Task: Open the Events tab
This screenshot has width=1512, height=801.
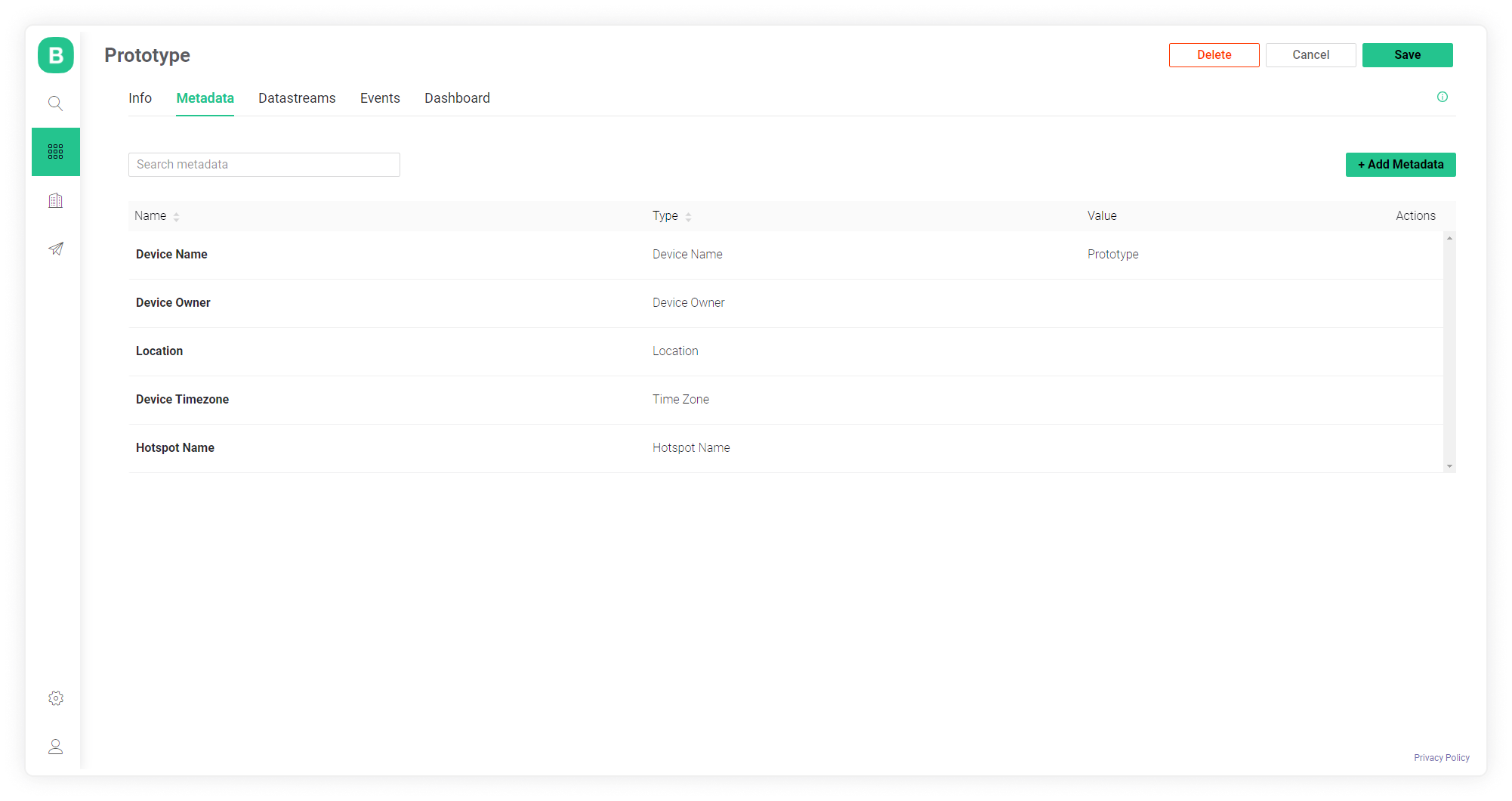Action: 380,98
